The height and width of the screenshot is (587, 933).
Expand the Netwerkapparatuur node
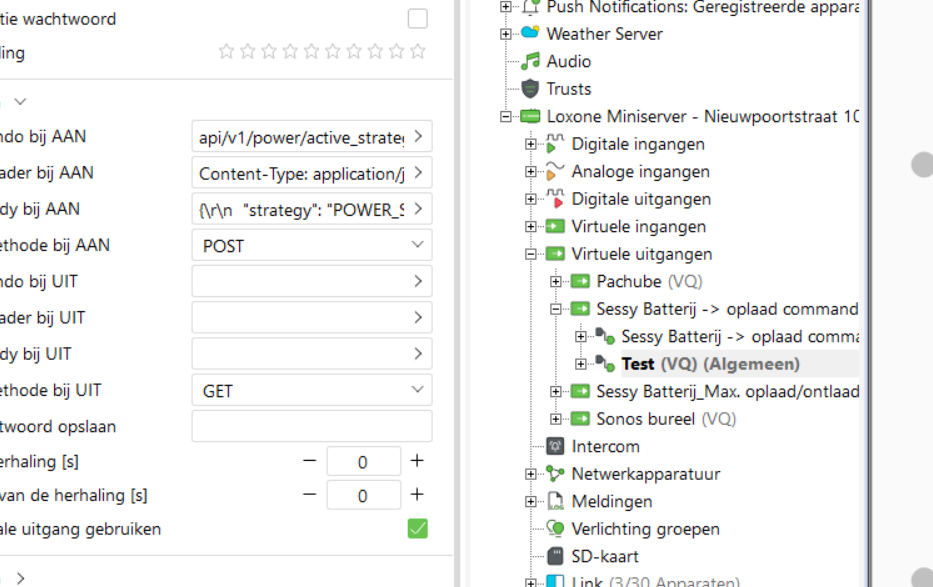pos(531,474)
